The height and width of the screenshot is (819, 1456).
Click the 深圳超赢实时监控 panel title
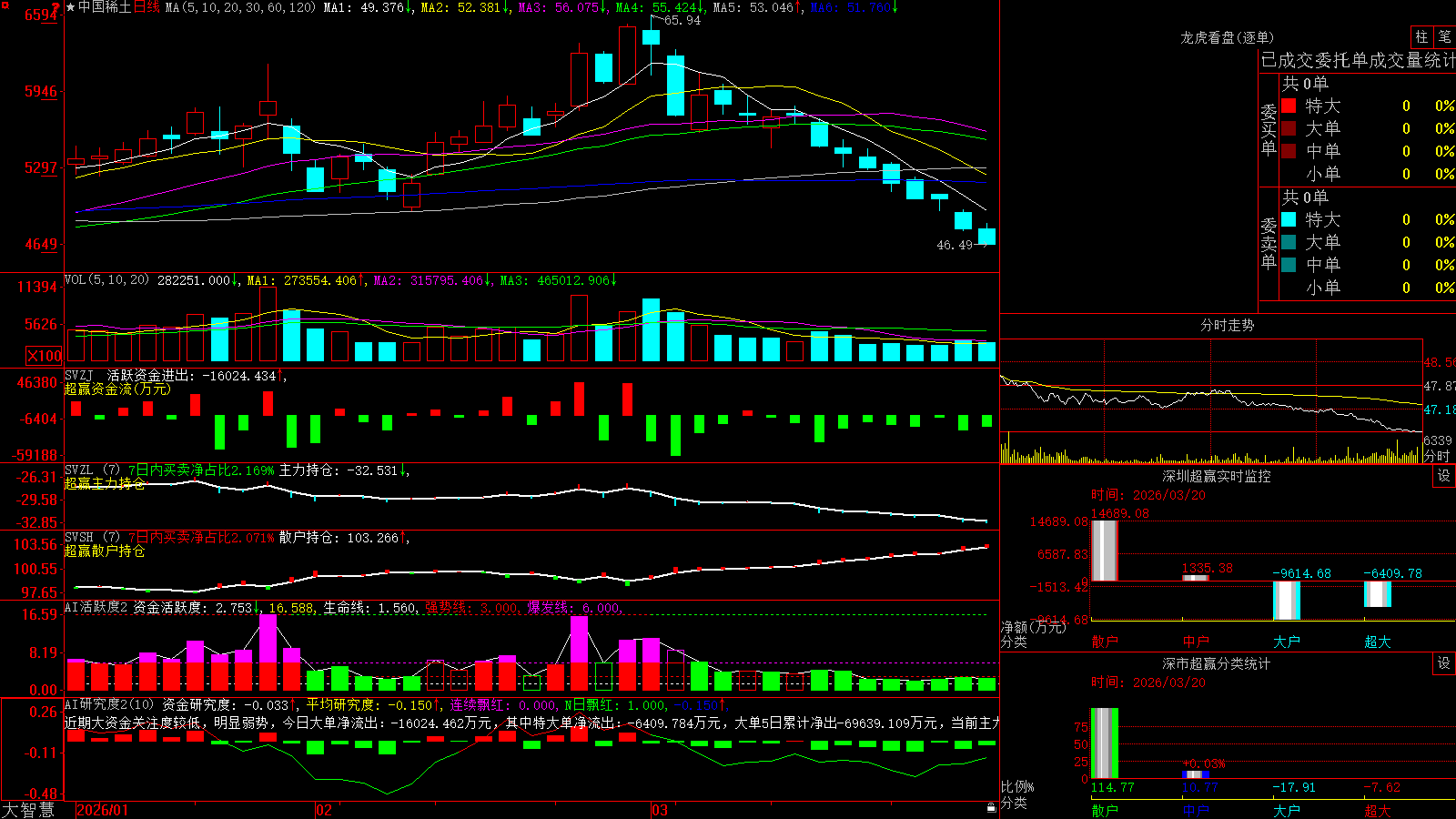click(x=1216, y=476)
